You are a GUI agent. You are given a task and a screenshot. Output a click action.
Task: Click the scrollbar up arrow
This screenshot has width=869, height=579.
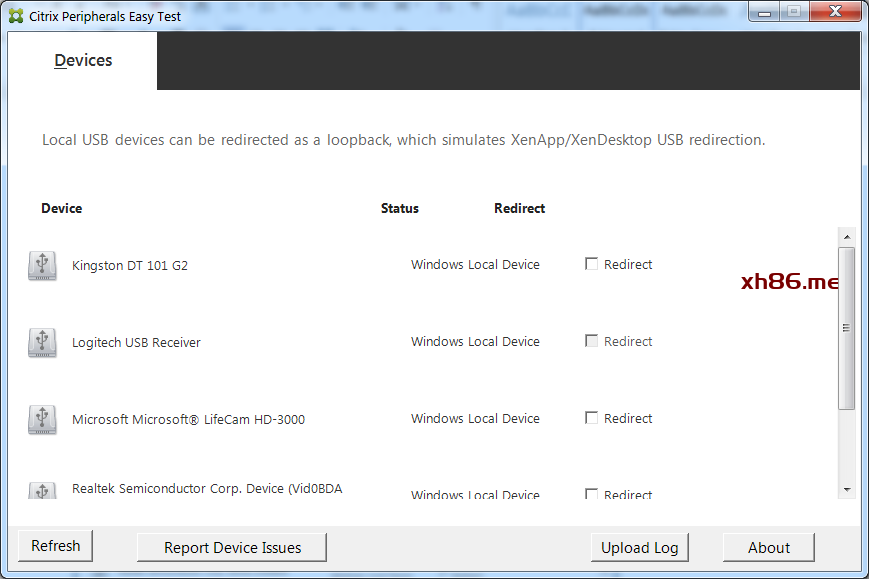[847, 237]
